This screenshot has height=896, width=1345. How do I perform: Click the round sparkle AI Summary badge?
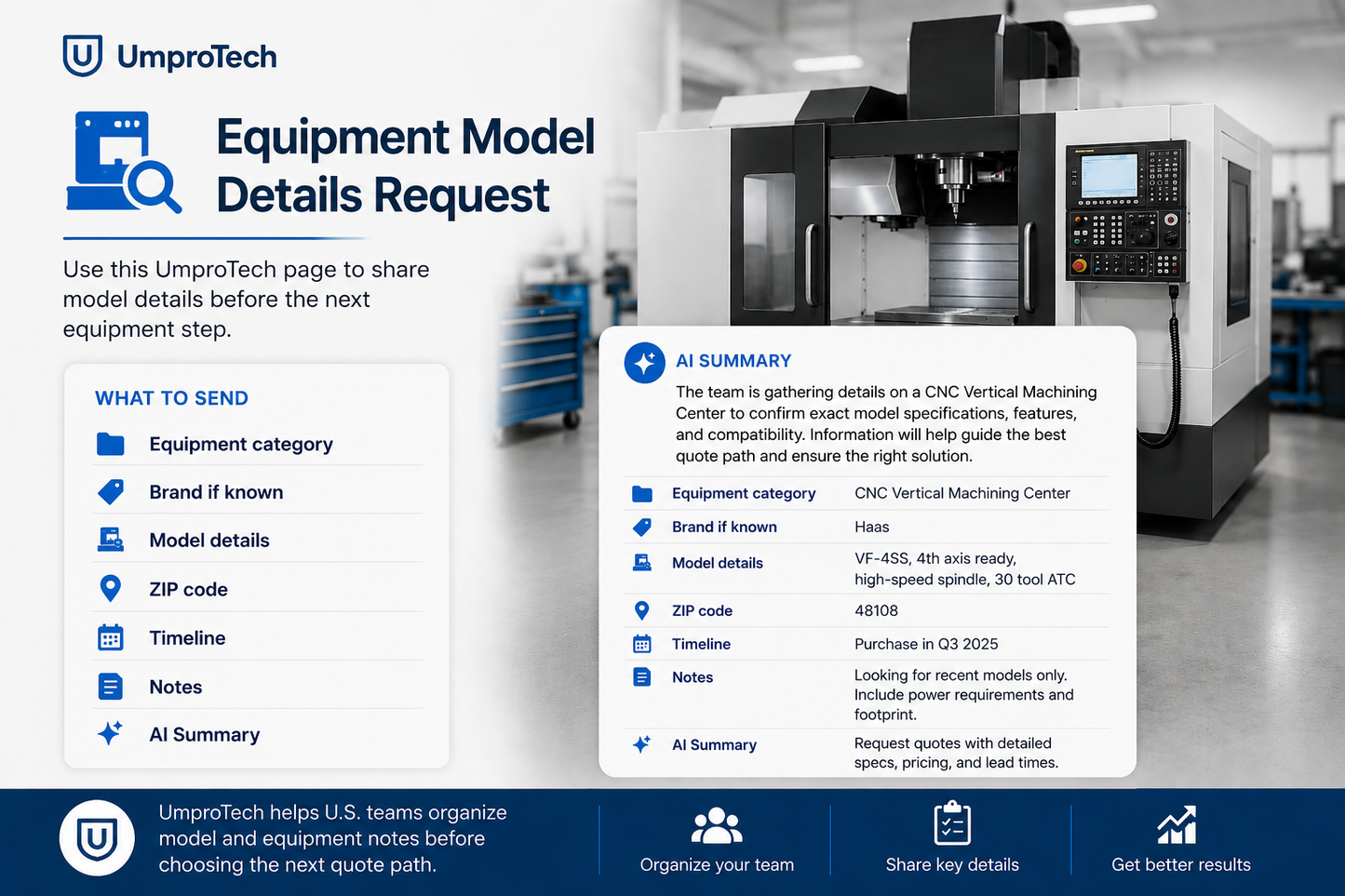(644, 363)
